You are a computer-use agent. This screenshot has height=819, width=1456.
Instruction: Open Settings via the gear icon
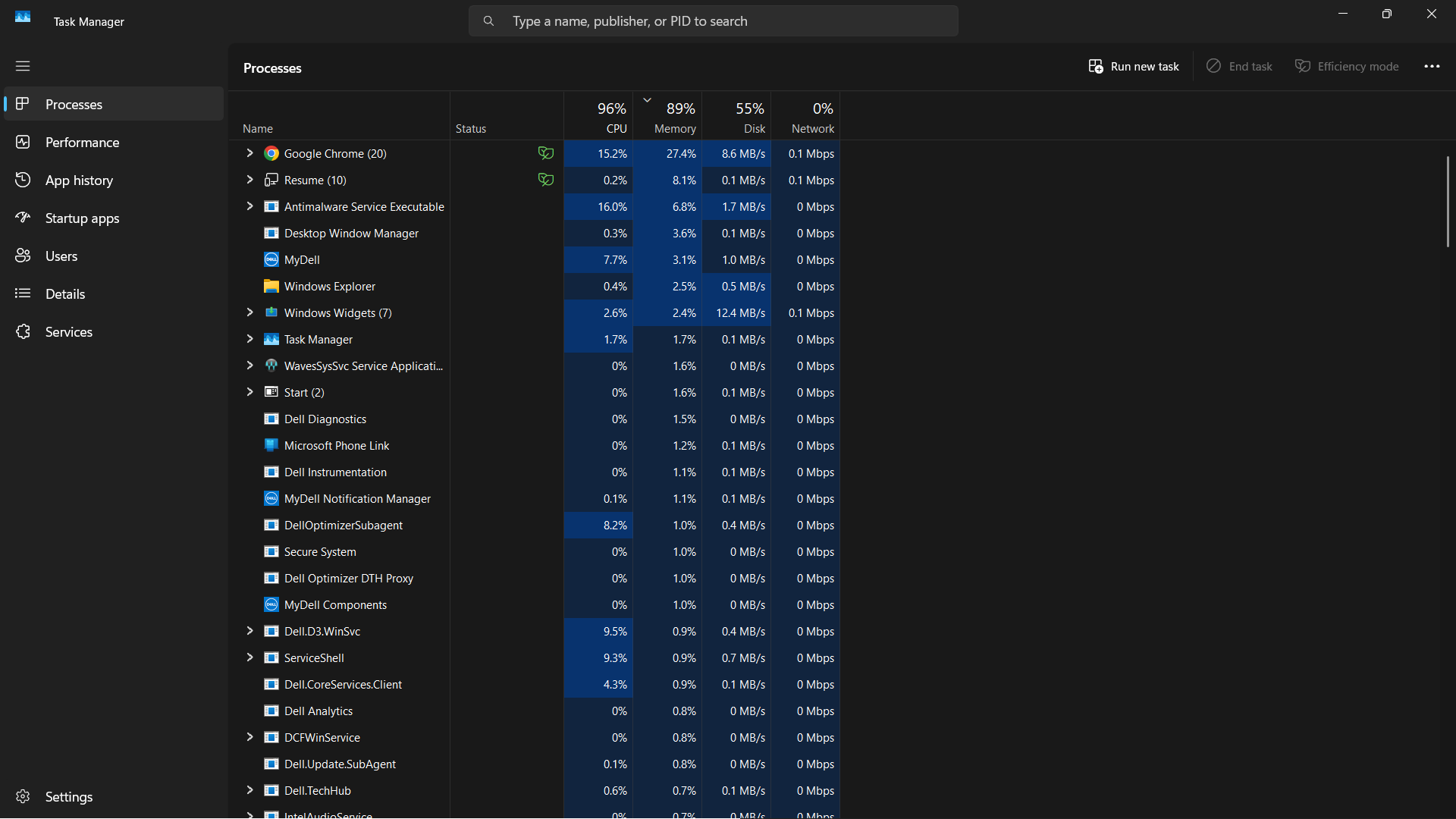coord(23,796)
